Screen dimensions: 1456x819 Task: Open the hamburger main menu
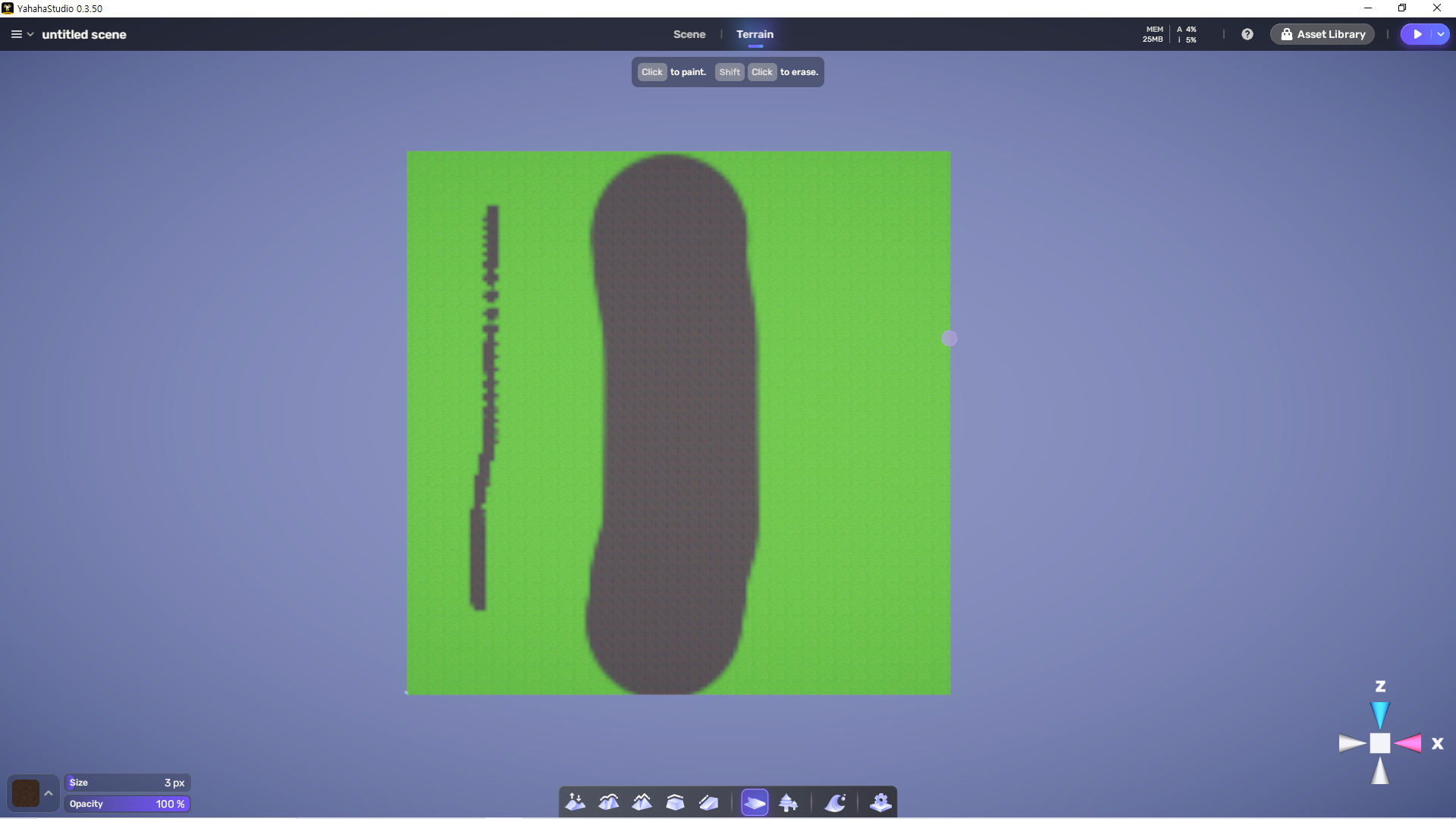tap(16, 34)
